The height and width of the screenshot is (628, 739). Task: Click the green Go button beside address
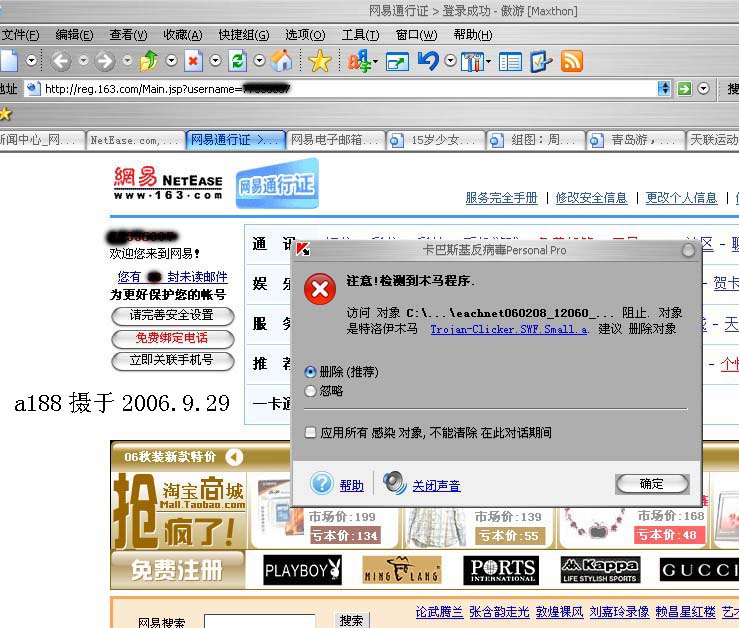pyautogui.click(x=684, y=89)
